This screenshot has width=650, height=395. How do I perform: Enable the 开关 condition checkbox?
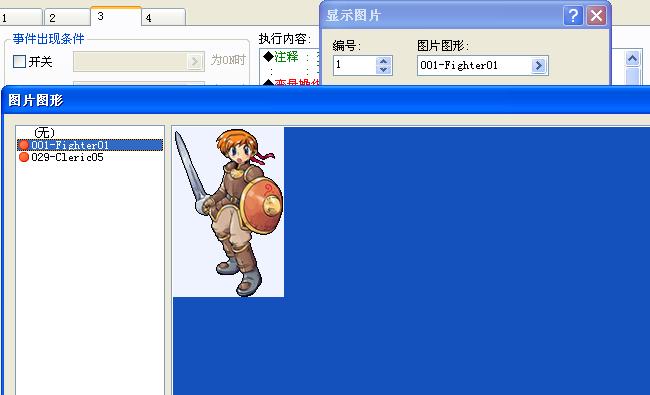(19, 62)
